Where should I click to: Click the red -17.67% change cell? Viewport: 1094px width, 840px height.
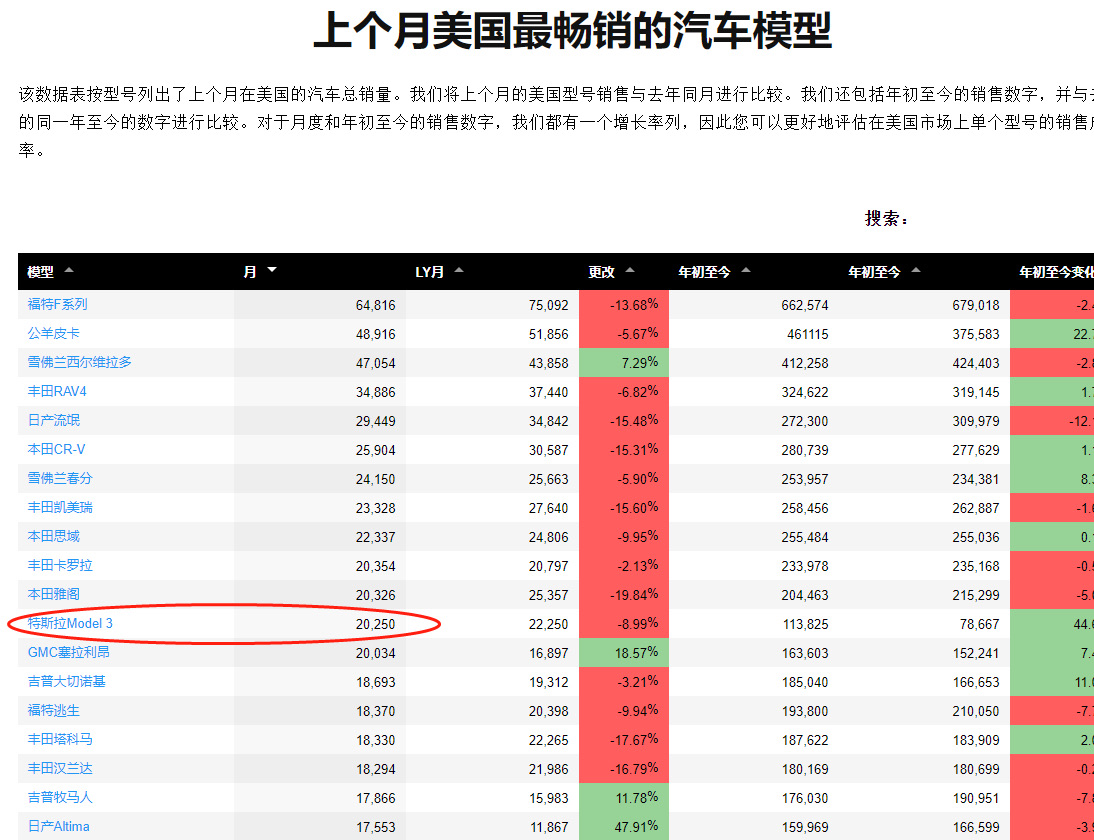click(624, 740)
